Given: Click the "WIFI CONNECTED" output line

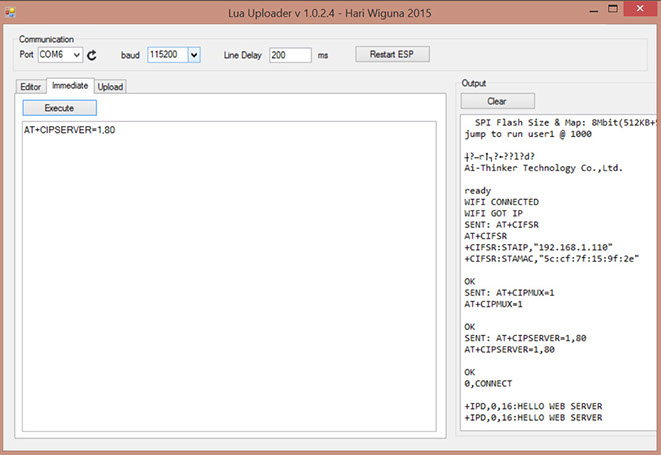Looking at the screenshot, I should click(x=502, y=202).
